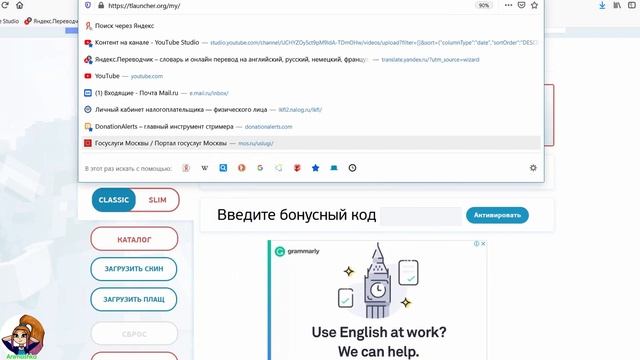640x360 pixels.
Task: Open the YouTube Studio channel content suggestion
Action: point(311,42)
